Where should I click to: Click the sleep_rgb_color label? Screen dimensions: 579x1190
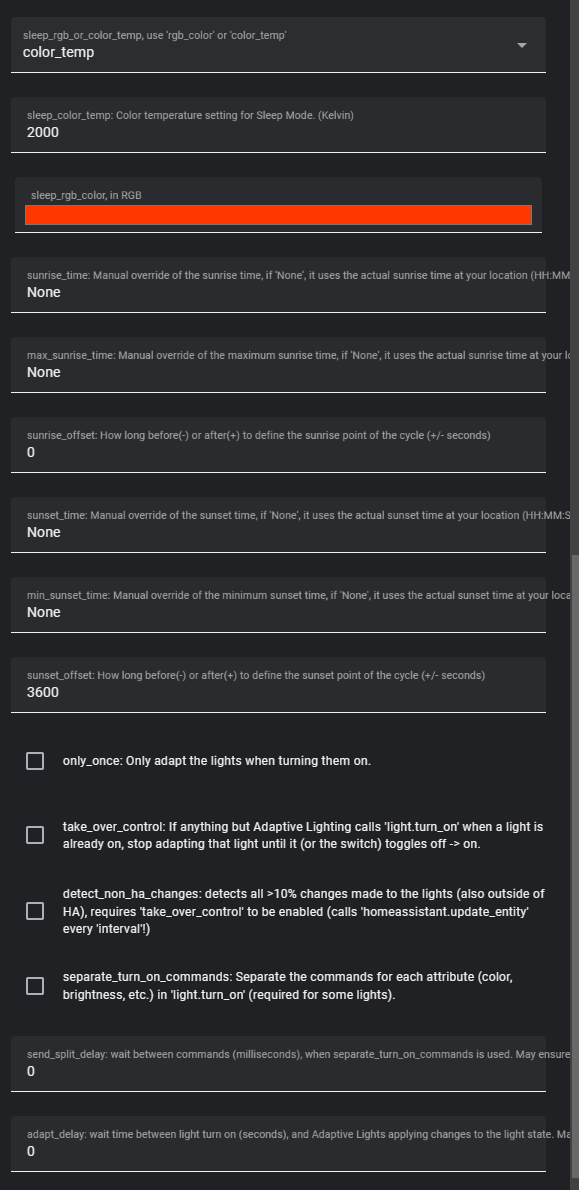pos(85,194)
